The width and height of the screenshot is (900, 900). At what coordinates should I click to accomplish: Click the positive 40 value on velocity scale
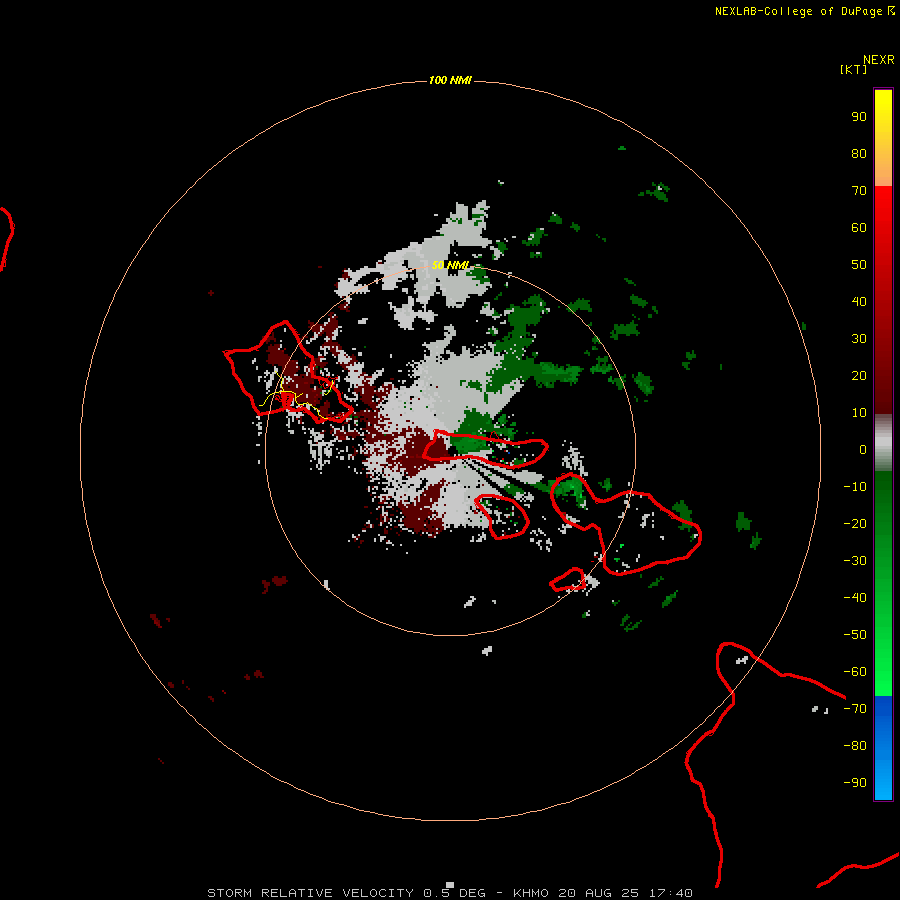pos(859,301)
